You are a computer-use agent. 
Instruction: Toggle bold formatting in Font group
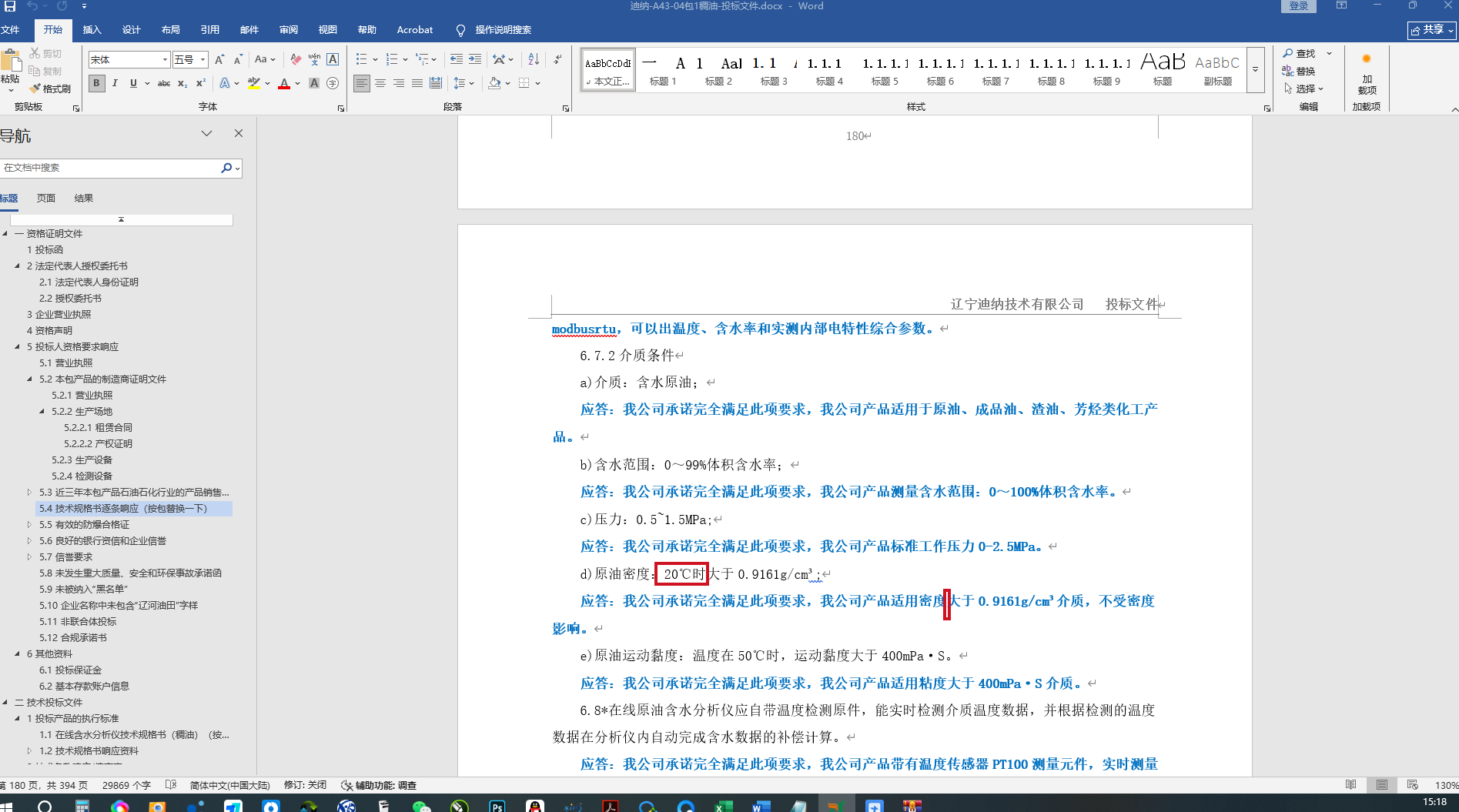pos(96,83)
